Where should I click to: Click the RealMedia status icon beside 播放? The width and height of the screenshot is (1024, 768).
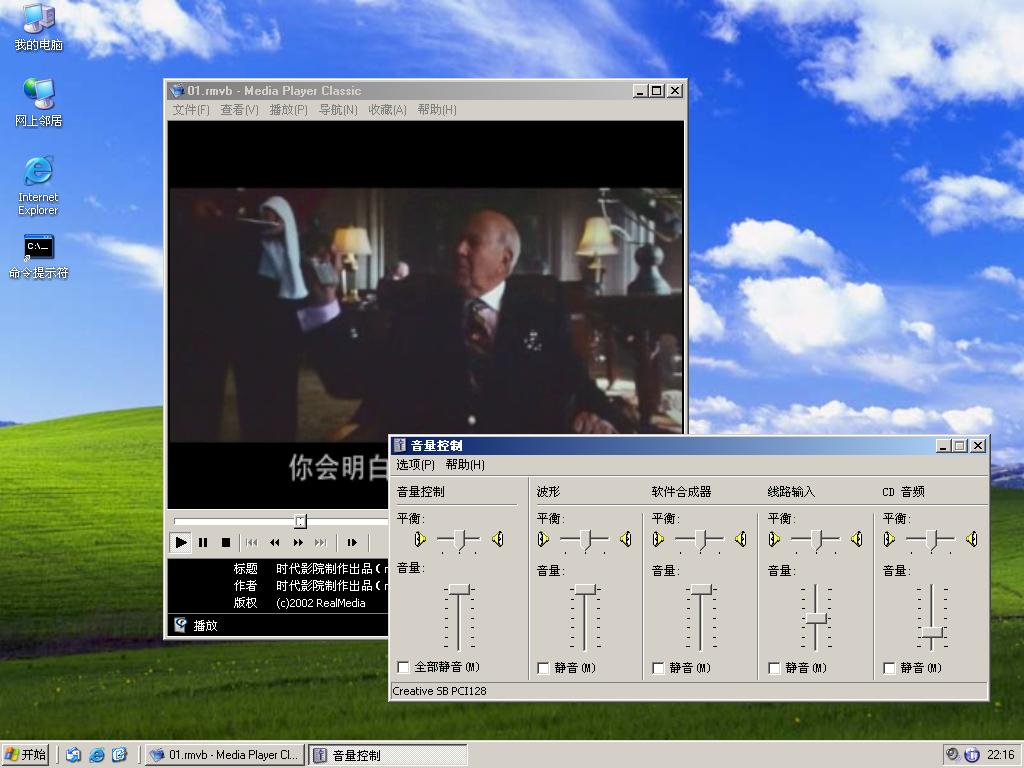click(x=181, y=625)
